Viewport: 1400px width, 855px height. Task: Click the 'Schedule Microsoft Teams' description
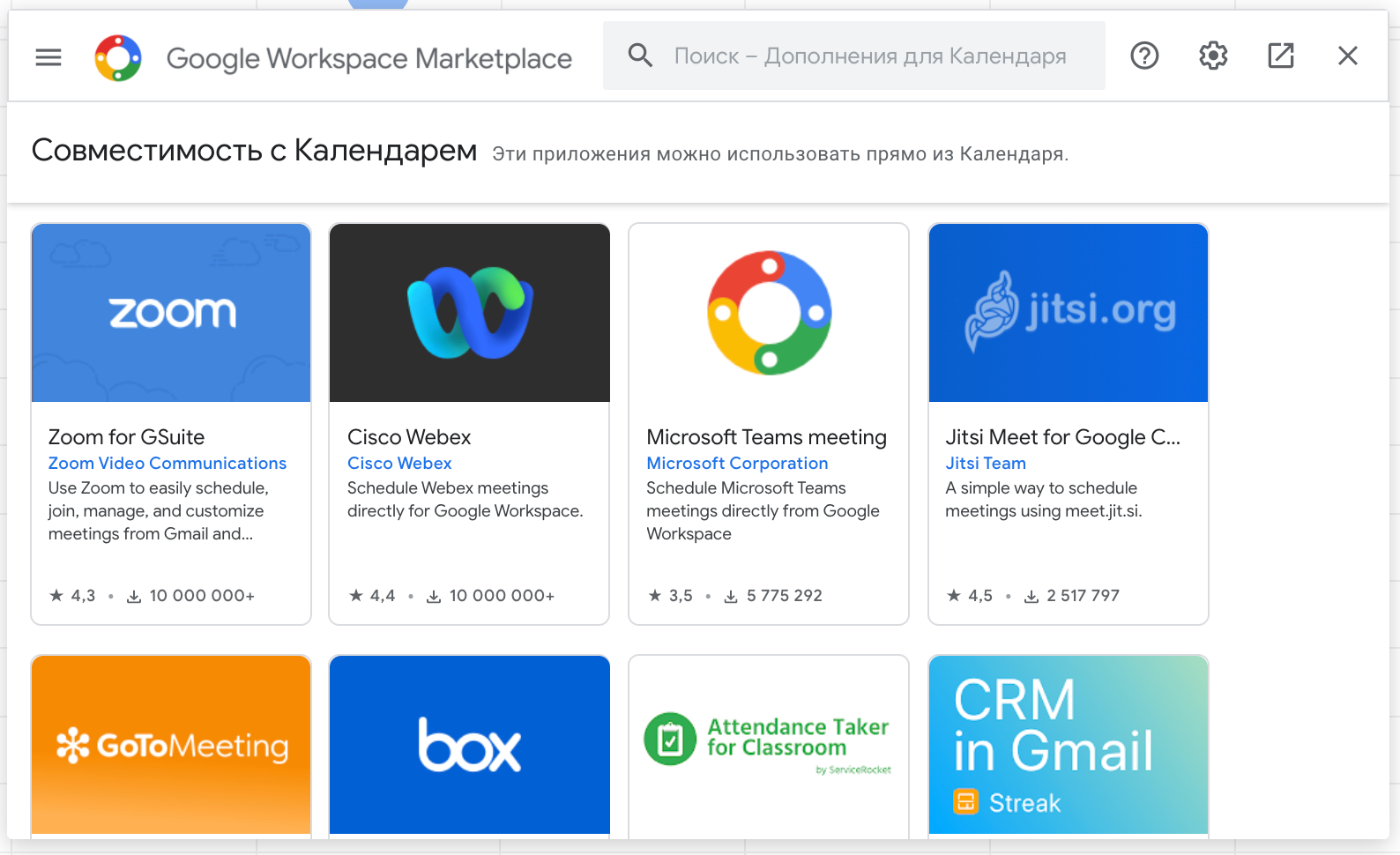pos(763,511)
